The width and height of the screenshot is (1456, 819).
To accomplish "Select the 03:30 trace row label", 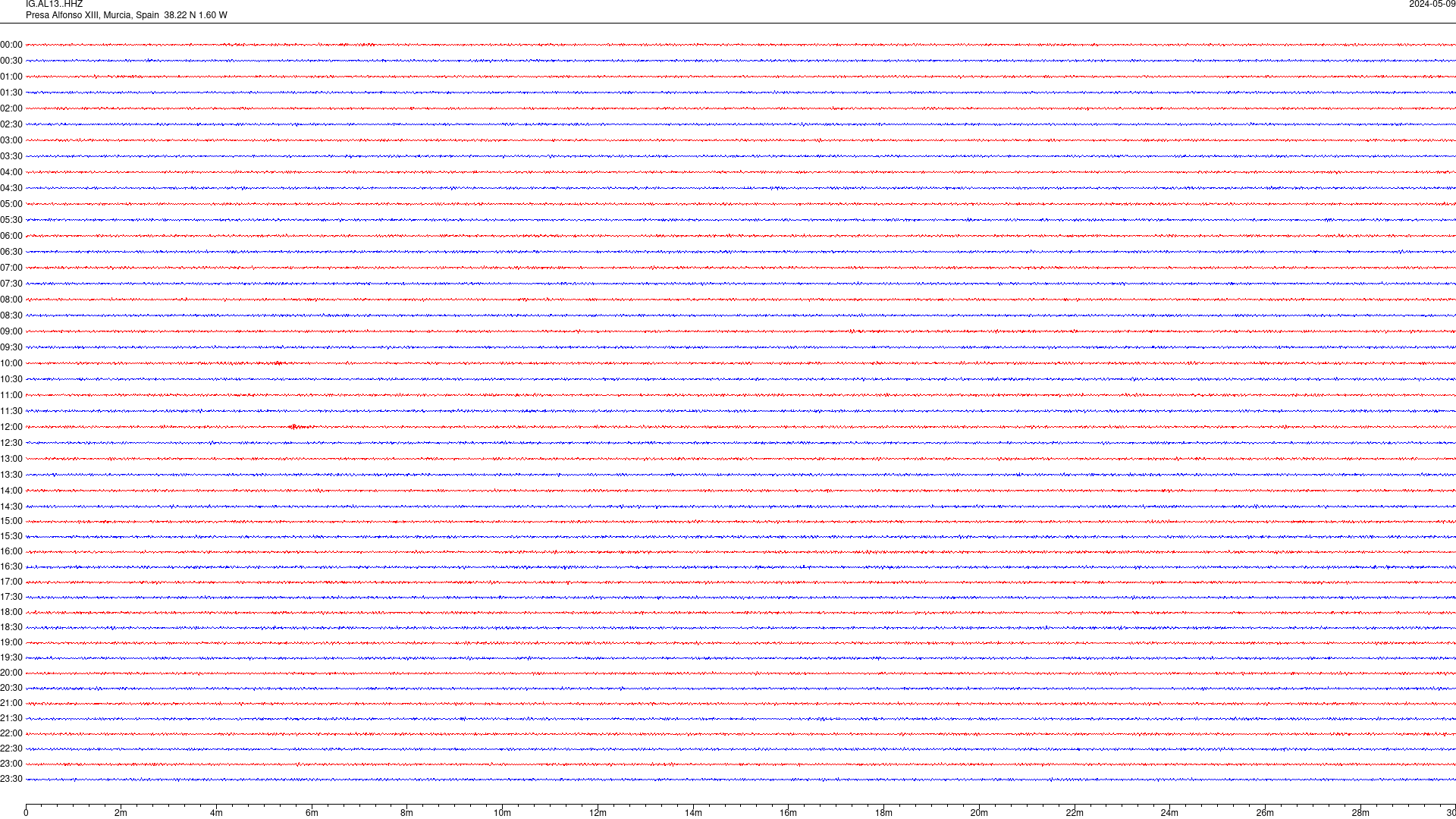I will (x=11, y=156).
